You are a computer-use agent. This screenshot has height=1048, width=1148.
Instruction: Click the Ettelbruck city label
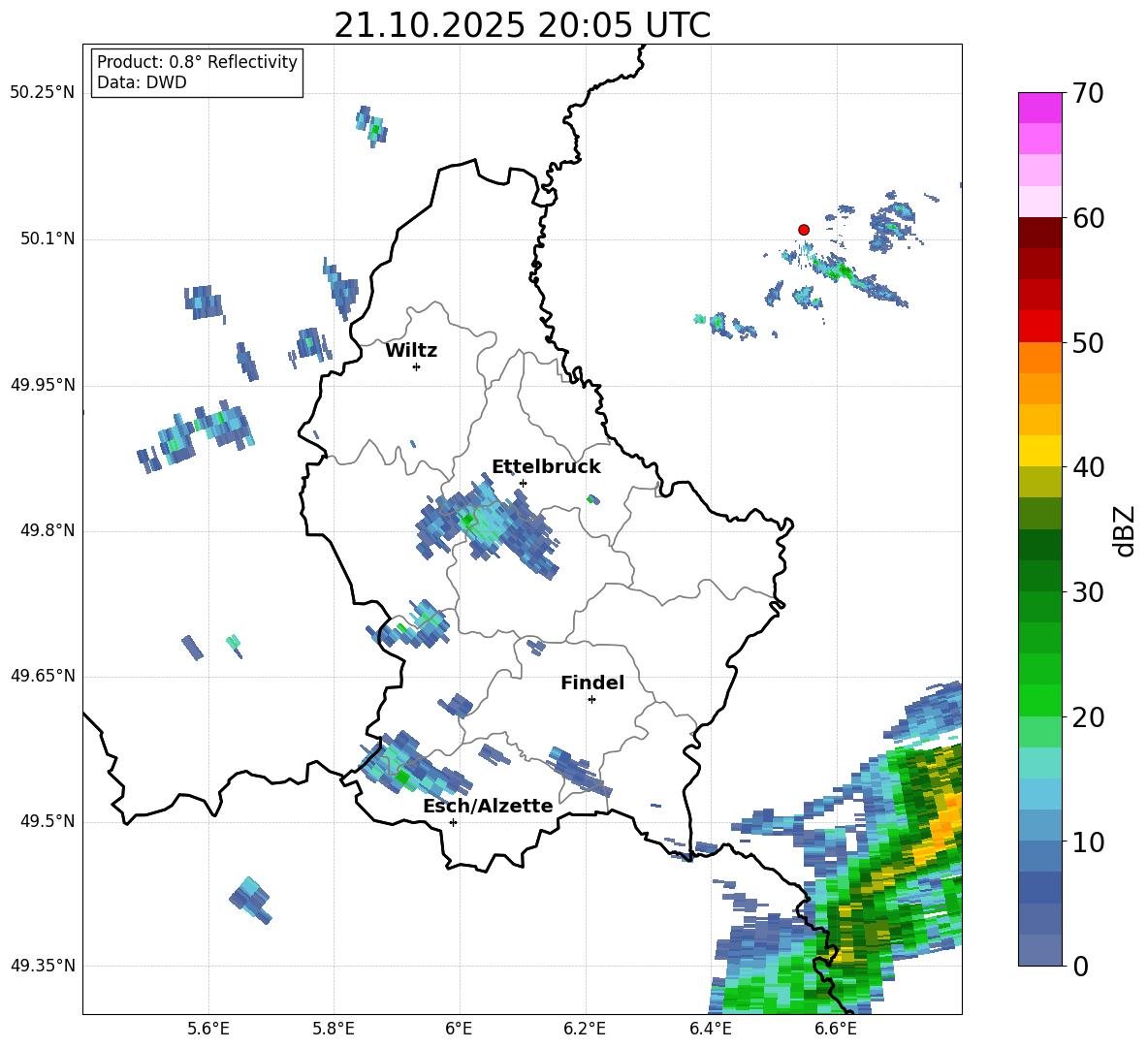coord(546,467)
